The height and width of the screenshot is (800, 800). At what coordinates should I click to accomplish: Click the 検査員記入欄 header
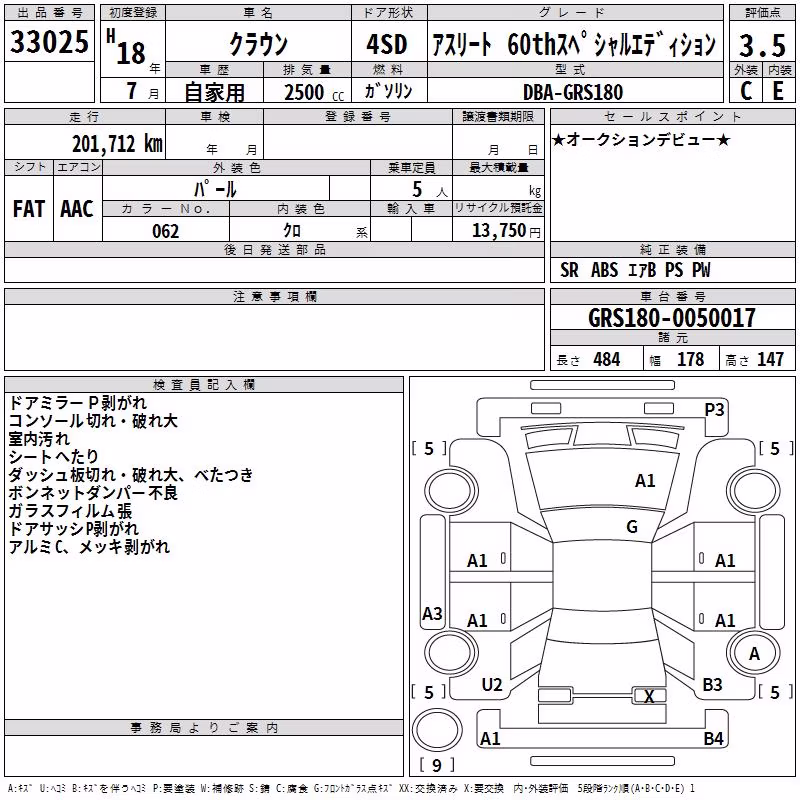(204, 385)
